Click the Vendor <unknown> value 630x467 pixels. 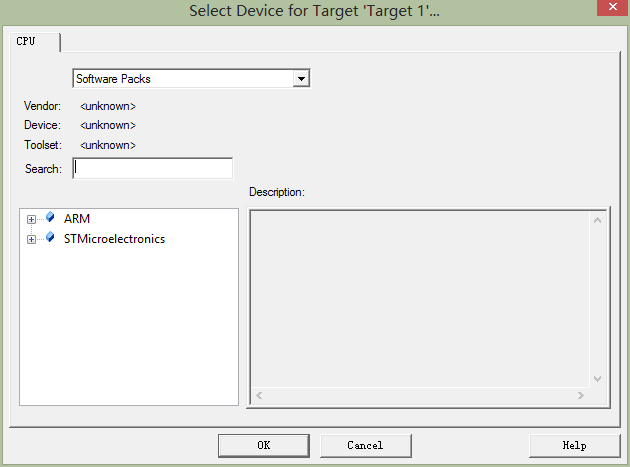(108, 106)
